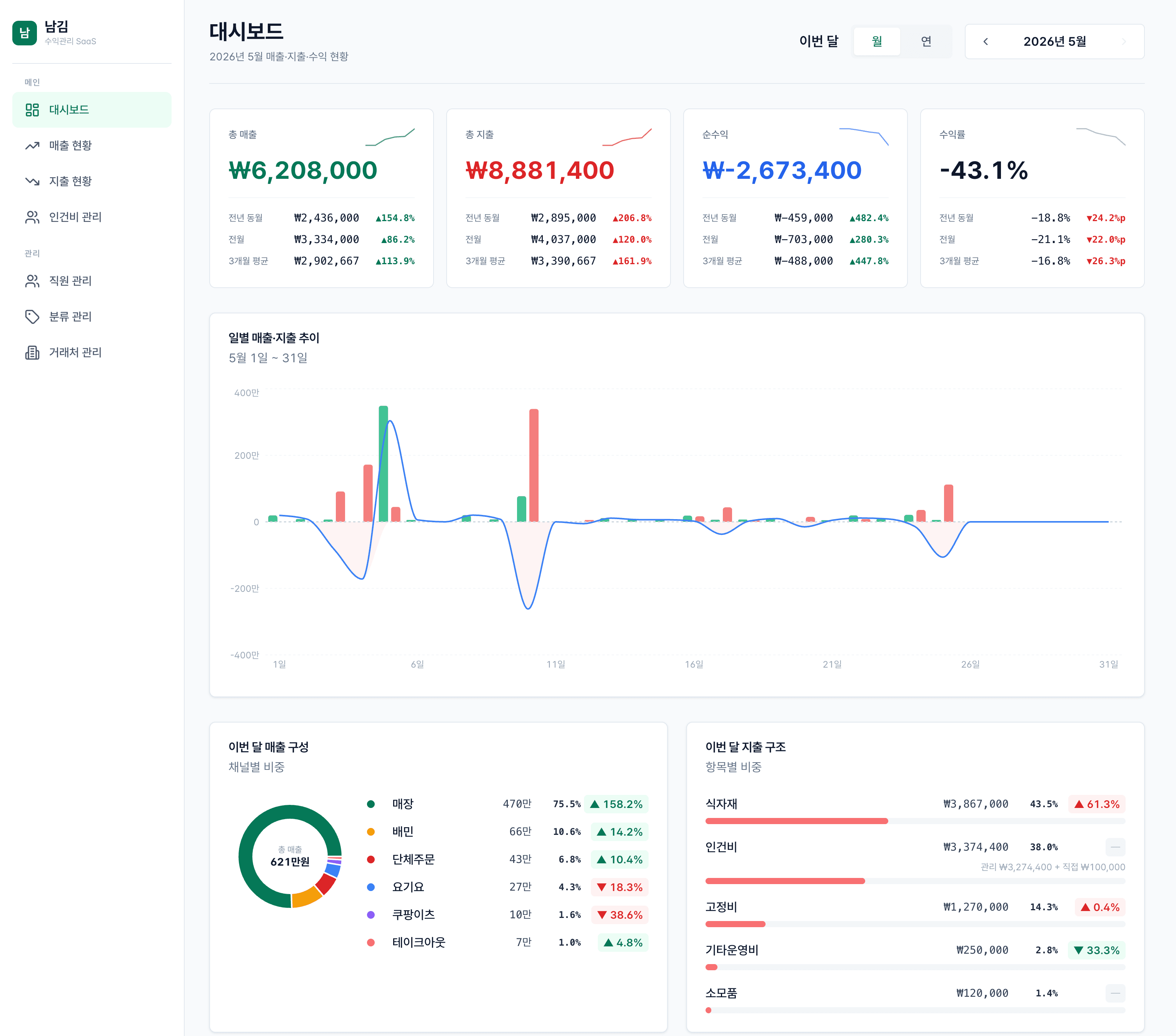Click the 식자재 expense progress bar
Viewport: 1176px width, 1036px height.
pos(915,821)
